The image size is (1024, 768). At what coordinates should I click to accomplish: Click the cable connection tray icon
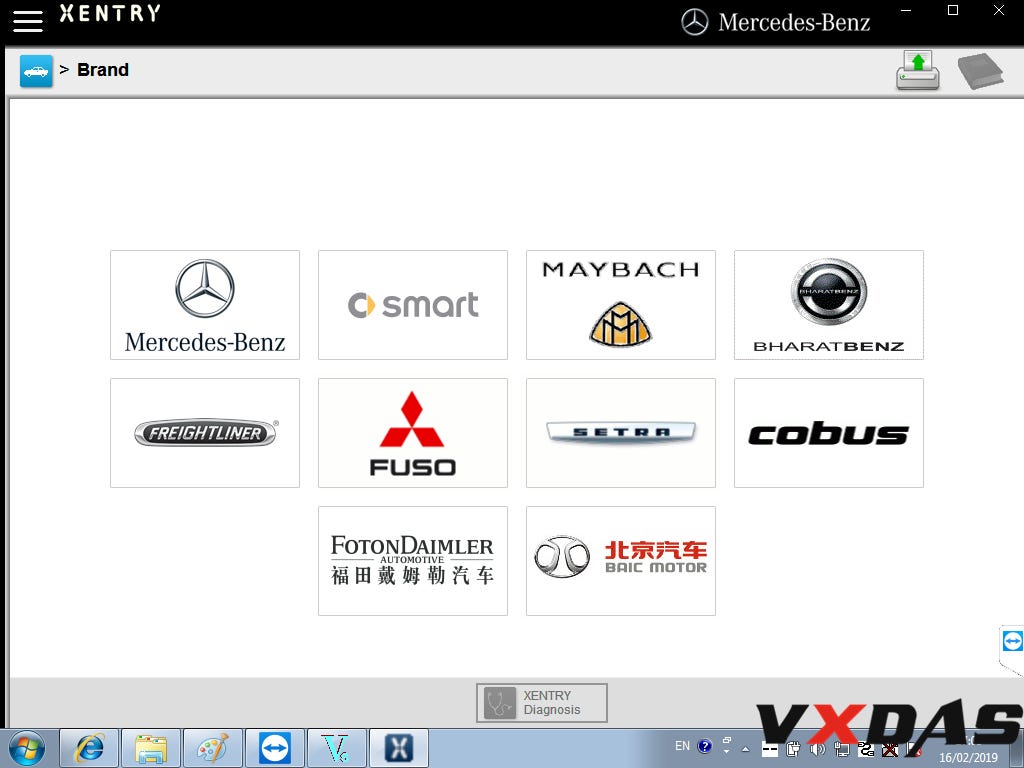tap(866, 749)
